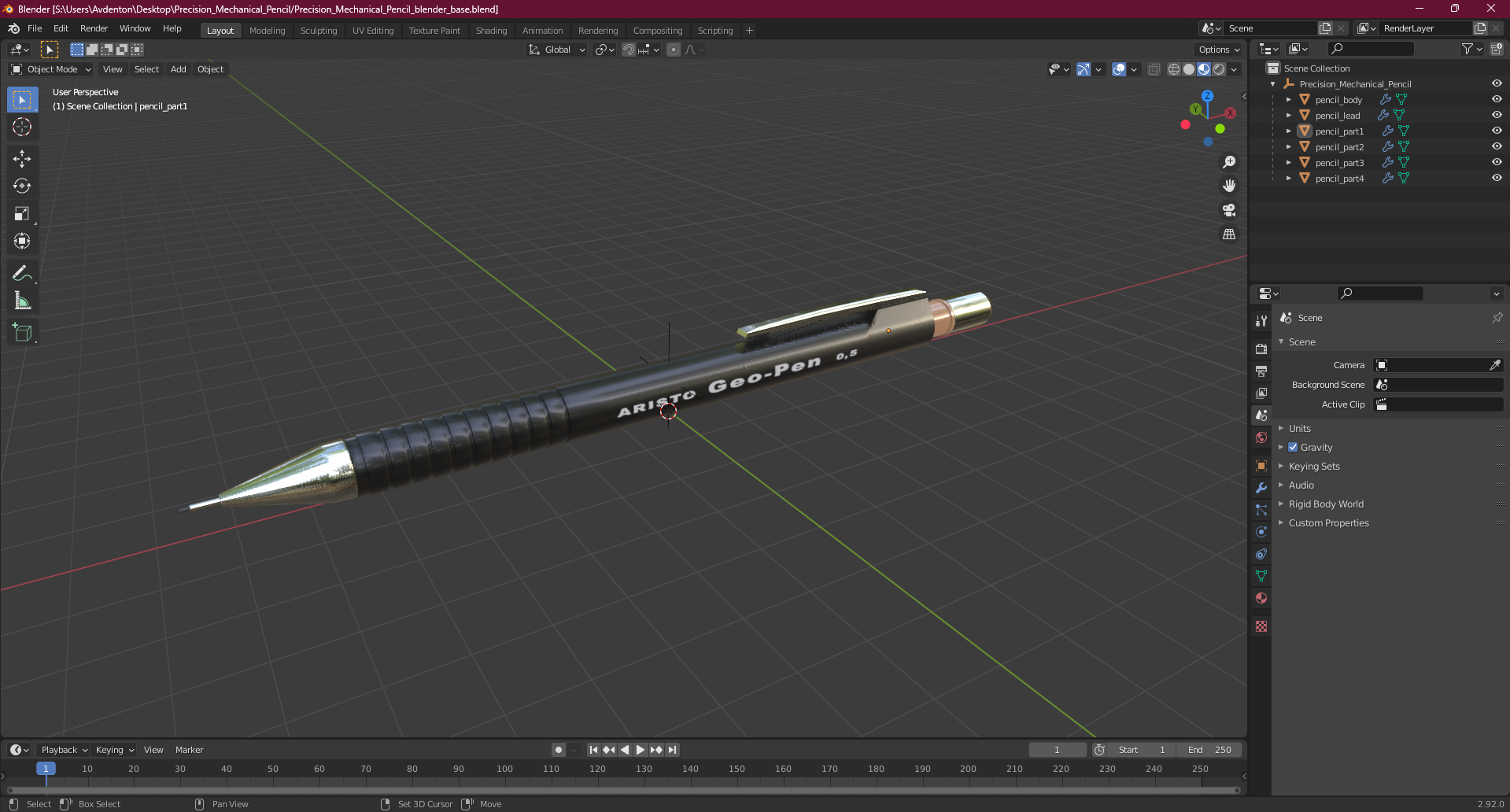Open the Global transform orientation dropdown
The image size is (1510, 812).
tap(557, 50)
